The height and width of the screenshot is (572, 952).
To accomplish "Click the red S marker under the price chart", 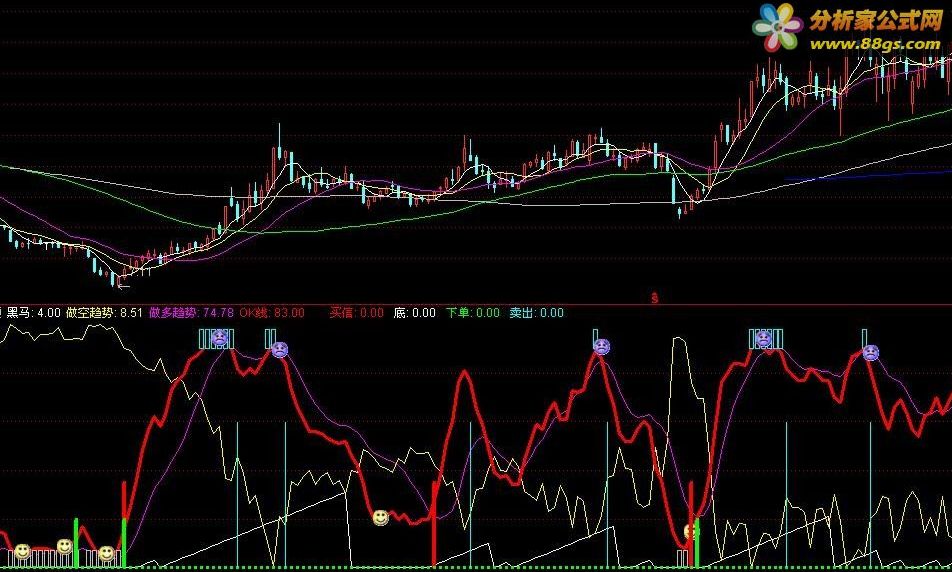I will [654, 298].
